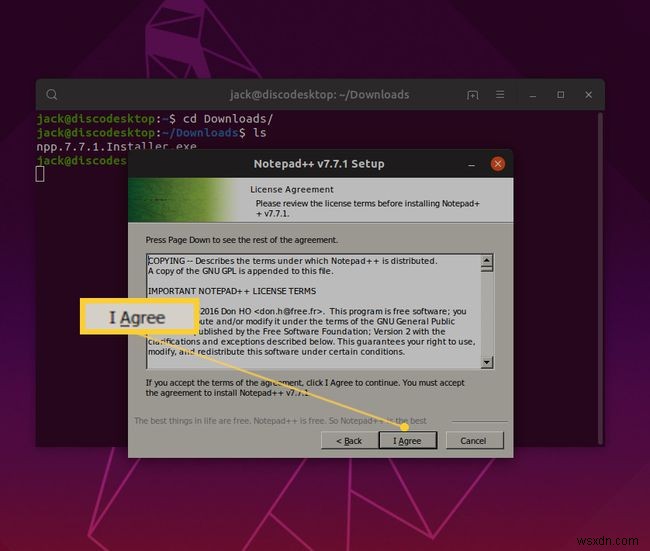
Task: Maximize the terminal window
Action: click(x=560, y=95)
